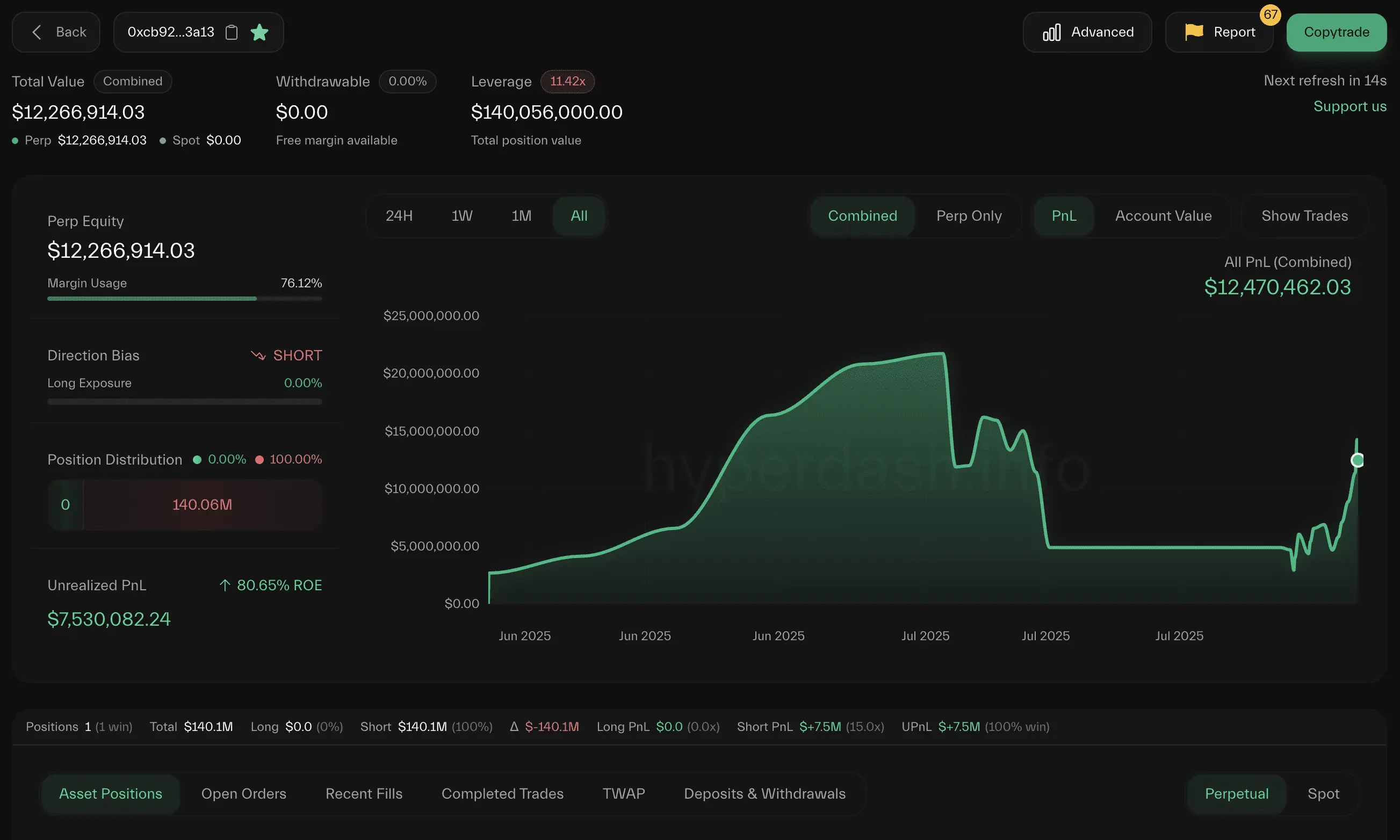Click the copy address clipboard icon

tap(231, 32)
